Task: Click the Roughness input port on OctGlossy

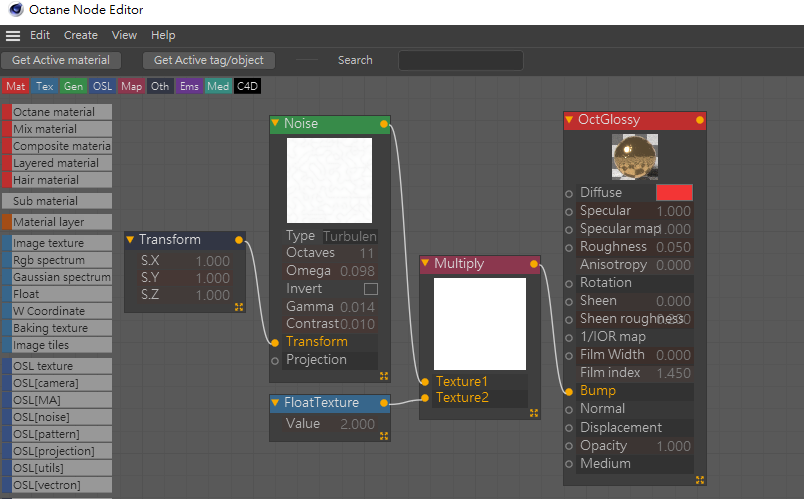Action: [x=569, y=248]
